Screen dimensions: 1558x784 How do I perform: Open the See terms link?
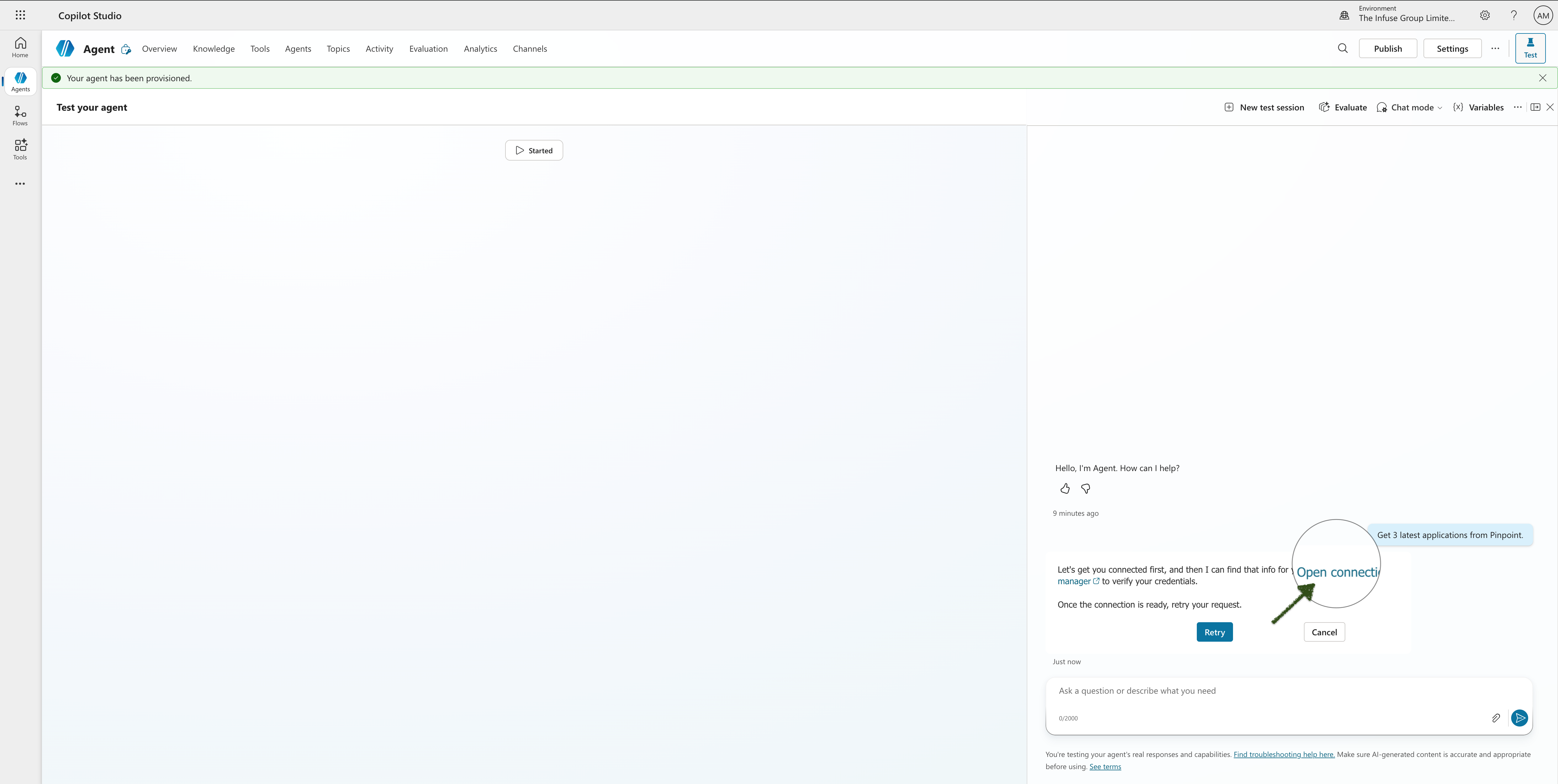pos(1105,766)
